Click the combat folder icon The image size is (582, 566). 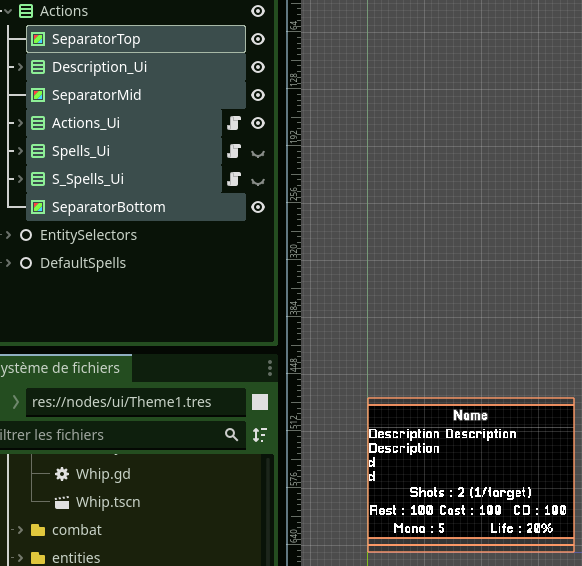38,530
